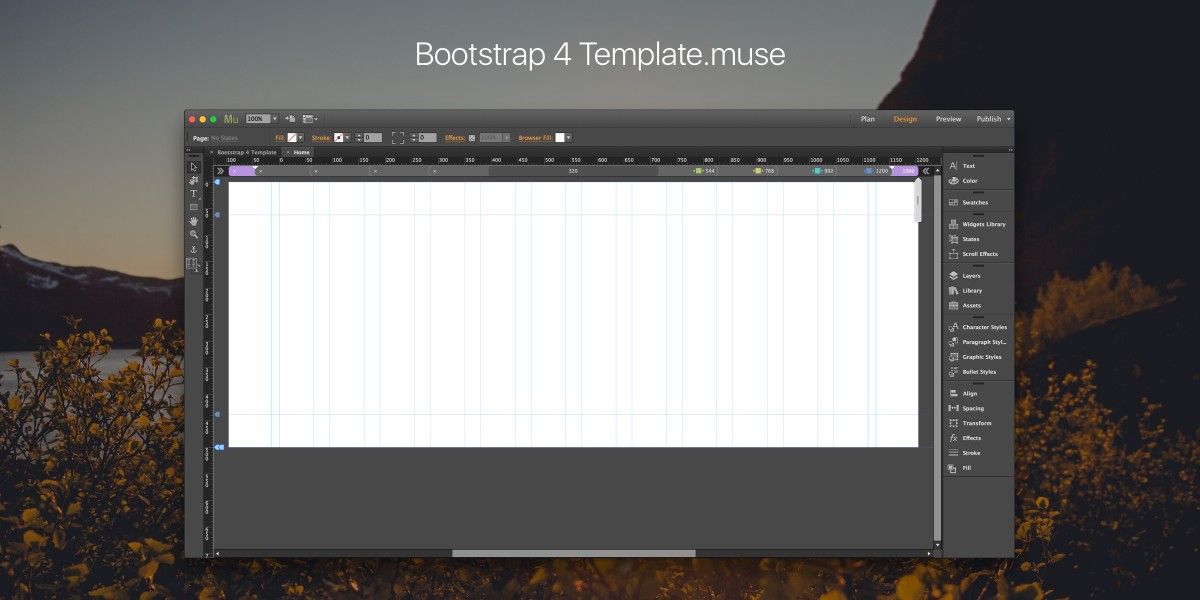Click the Publish button

[x=989, y=119]
